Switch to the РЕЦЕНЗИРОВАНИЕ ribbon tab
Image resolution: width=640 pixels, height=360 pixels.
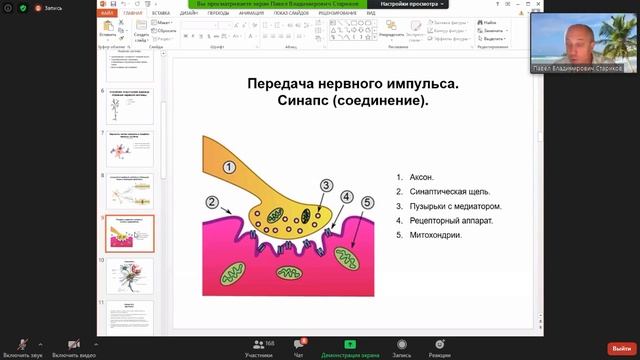point(338,13)
